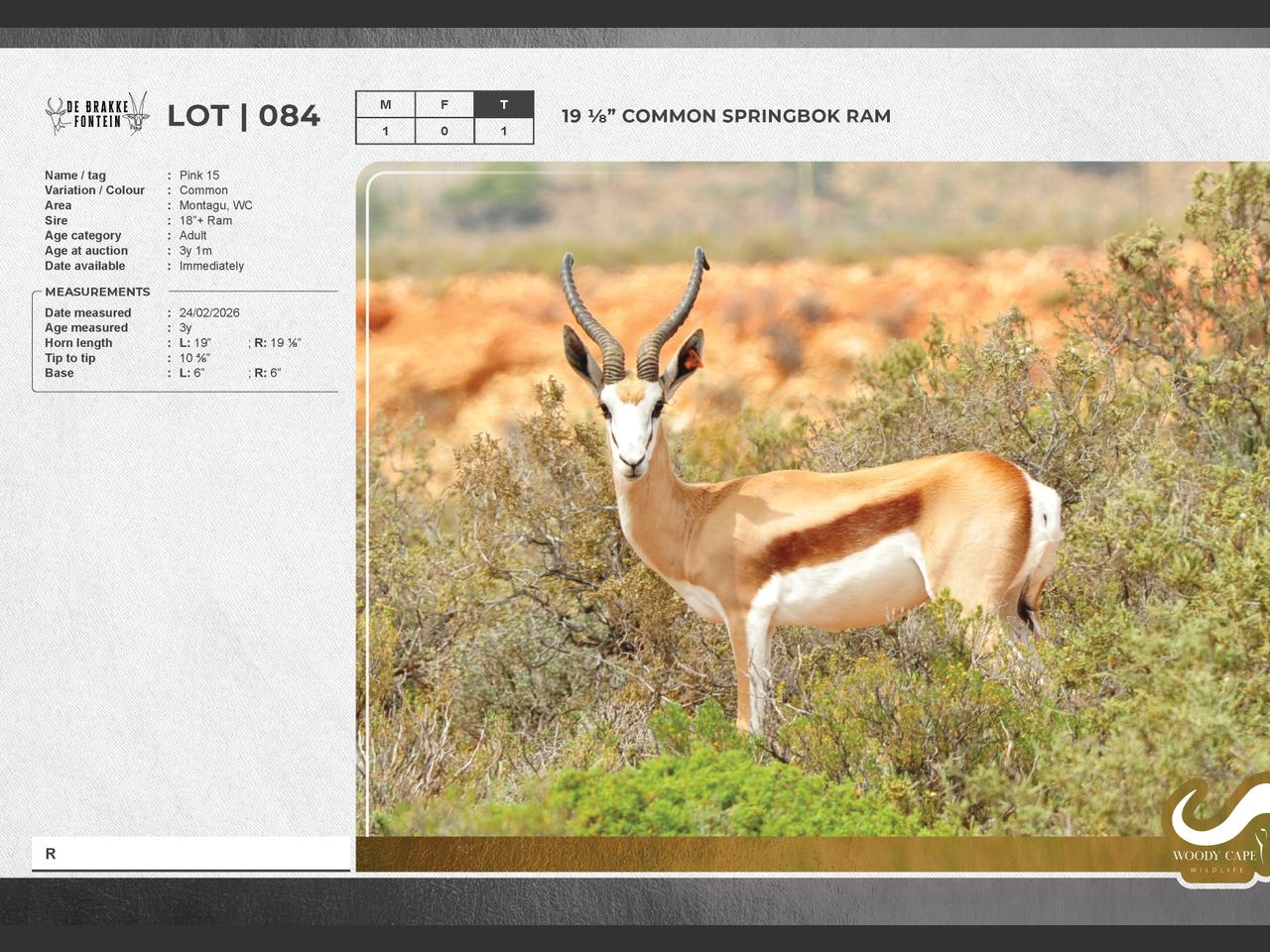The width and height of the screenshot is (1270, 952).
Task: Click the male count value cell under M
Action: coord(385,131)
